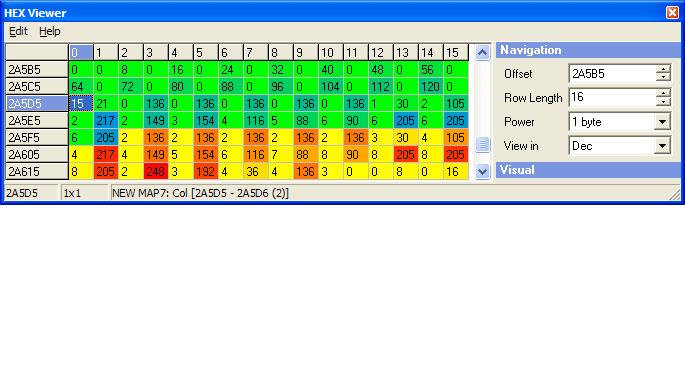Increase the Offset value with up spinner

(663, 69)
